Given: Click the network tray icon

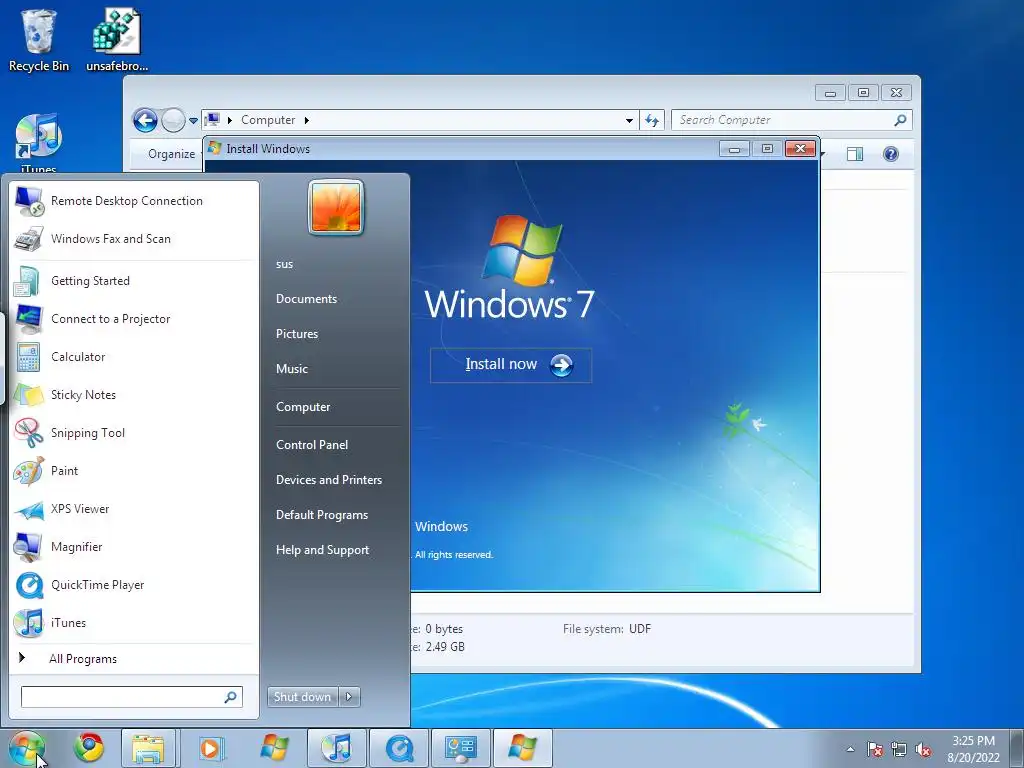Looking at the screenshot, I should pyautogui.click(x=899, y=749).
